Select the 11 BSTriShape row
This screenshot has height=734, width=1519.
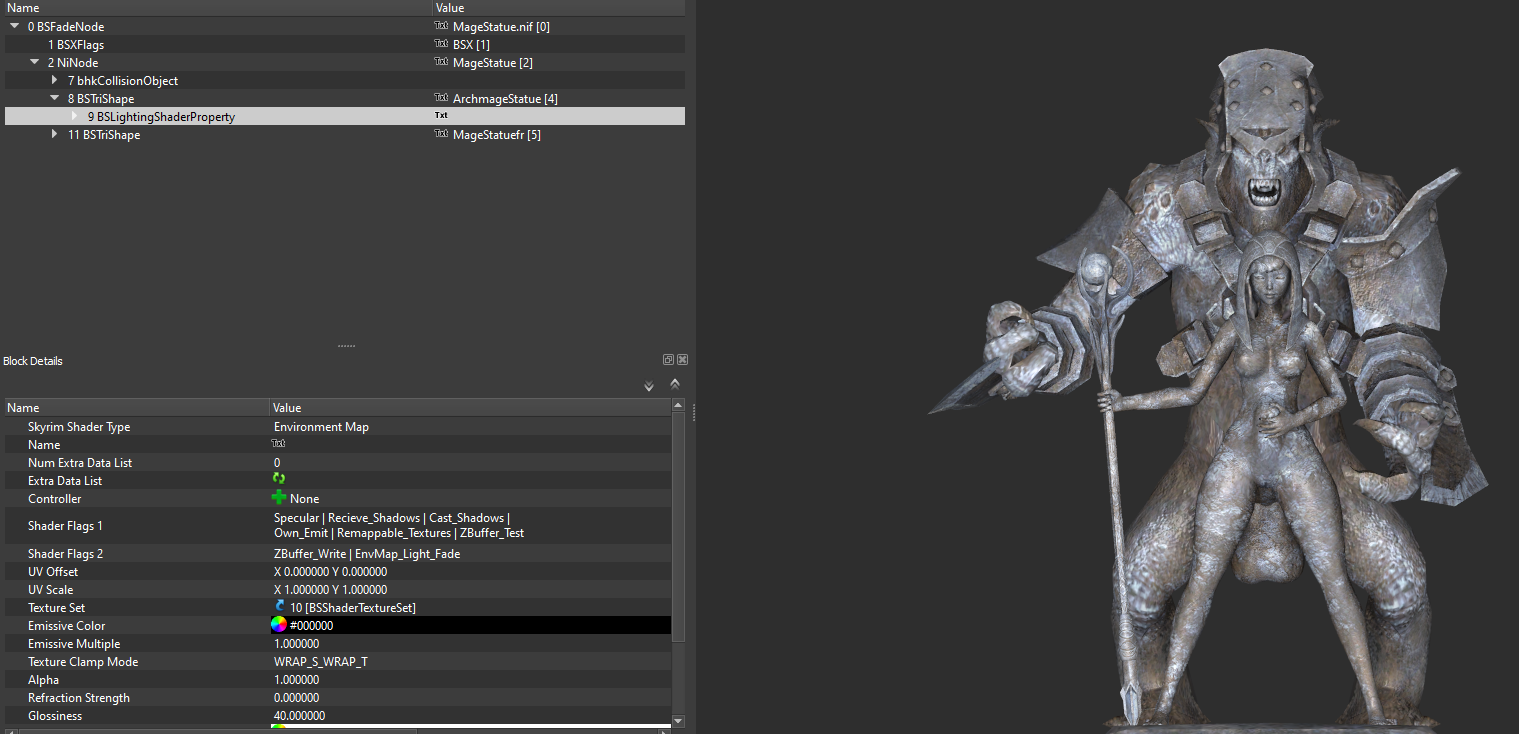pyautogui.click(x=345, y=134)
